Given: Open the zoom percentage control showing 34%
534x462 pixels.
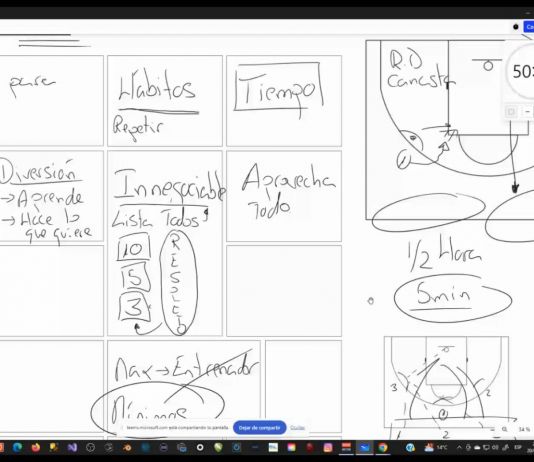Looking at the screenshot, I should click(x=524, y=429).
